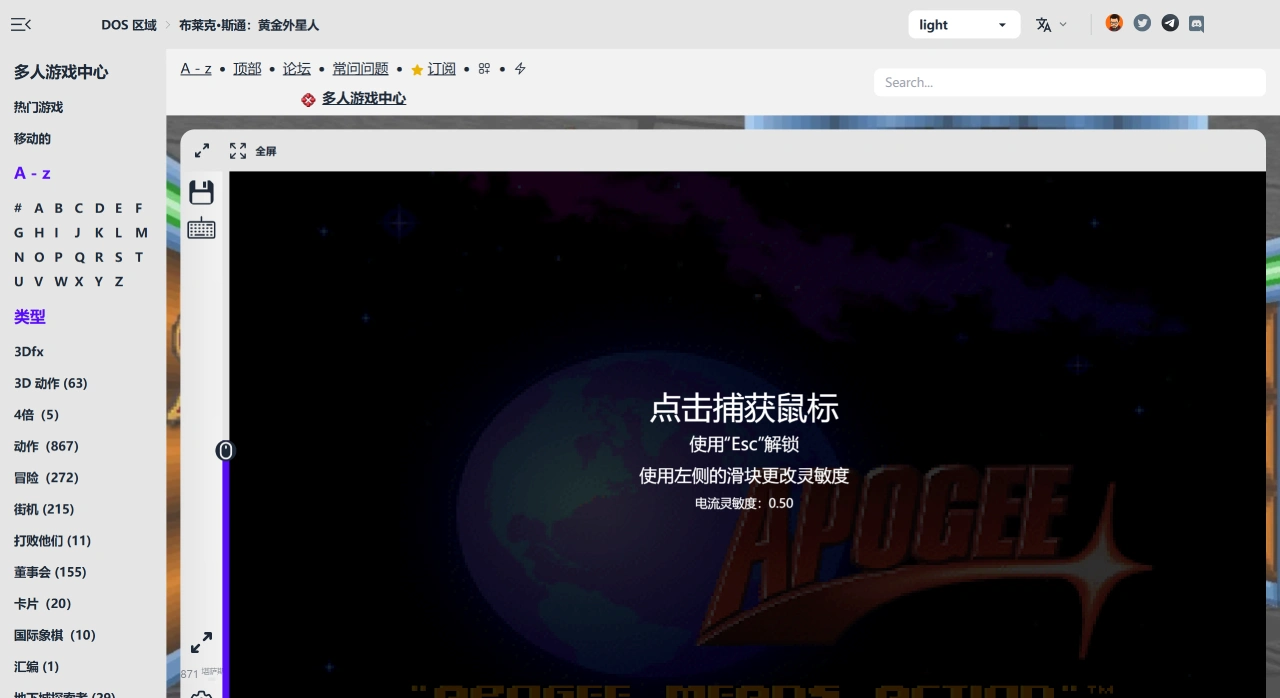Open the purple A - z sidebar heading
Viewport: 1280px width, 698px height.
pyautogui.click(x=32, y=173)
